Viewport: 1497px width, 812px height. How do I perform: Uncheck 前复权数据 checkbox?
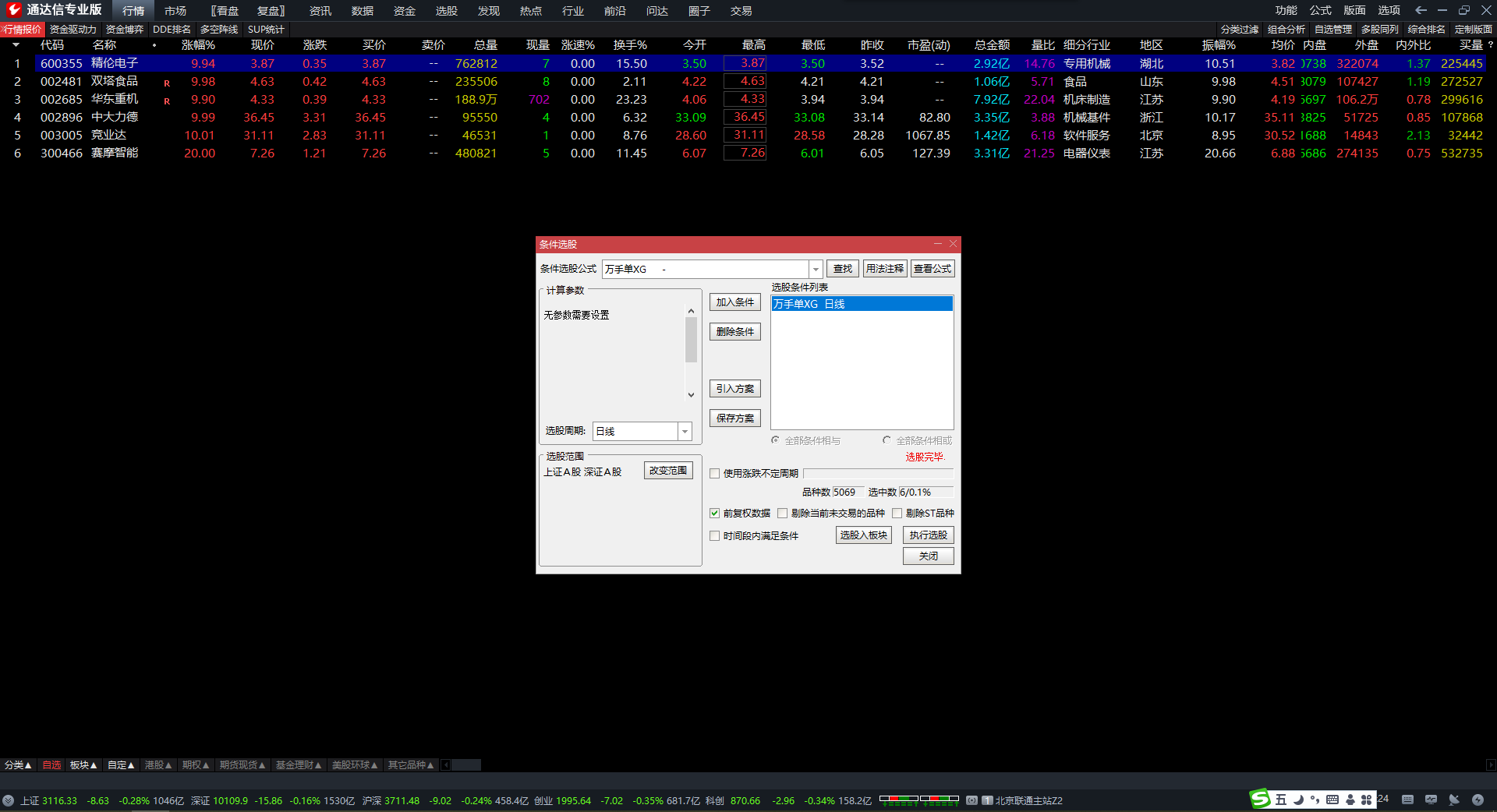(714, 513)
